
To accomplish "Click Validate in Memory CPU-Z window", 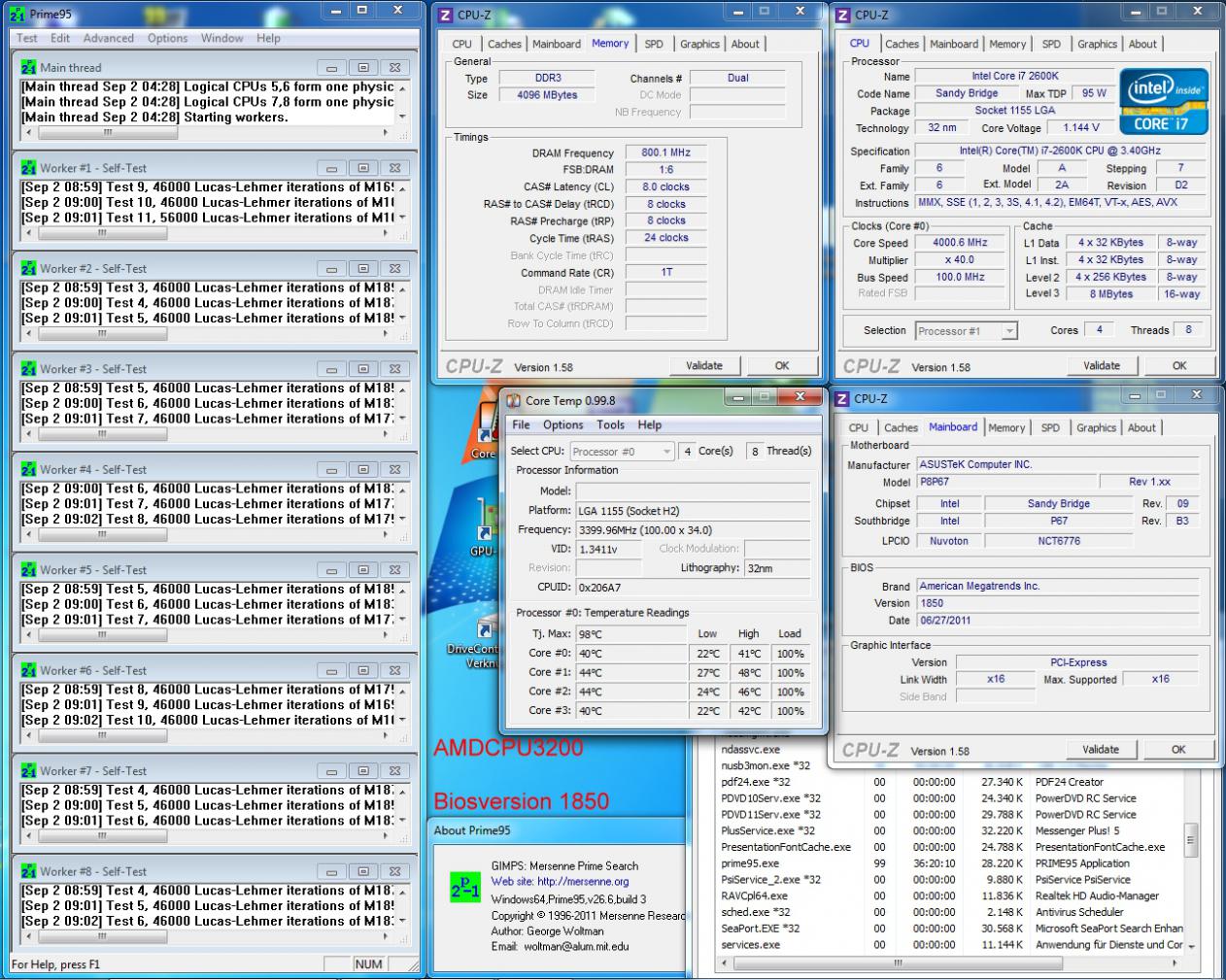I will click(703, 366).
